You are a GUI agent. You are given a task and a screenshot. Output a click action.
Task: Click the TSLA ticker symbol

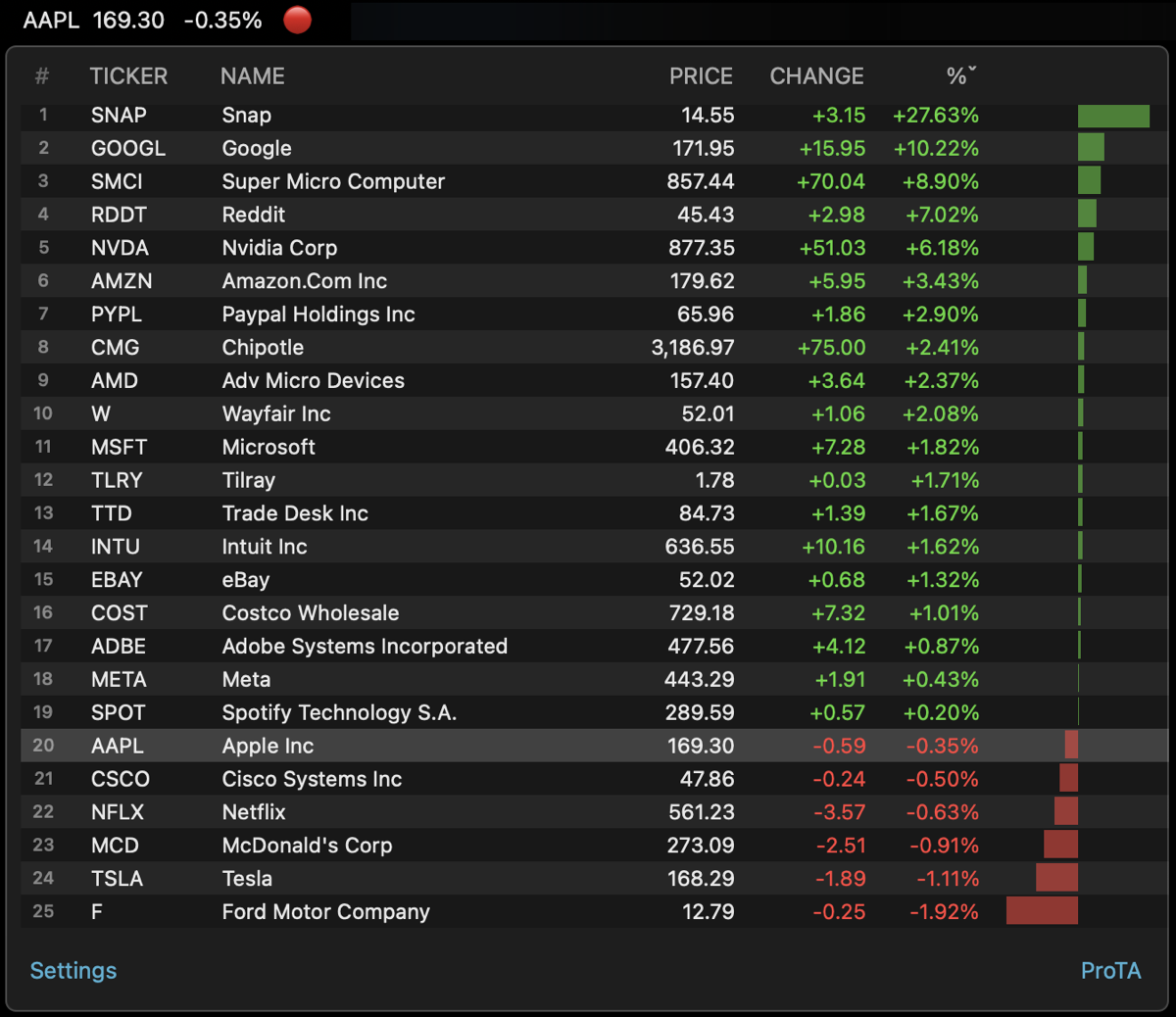(x=117, y=879)
